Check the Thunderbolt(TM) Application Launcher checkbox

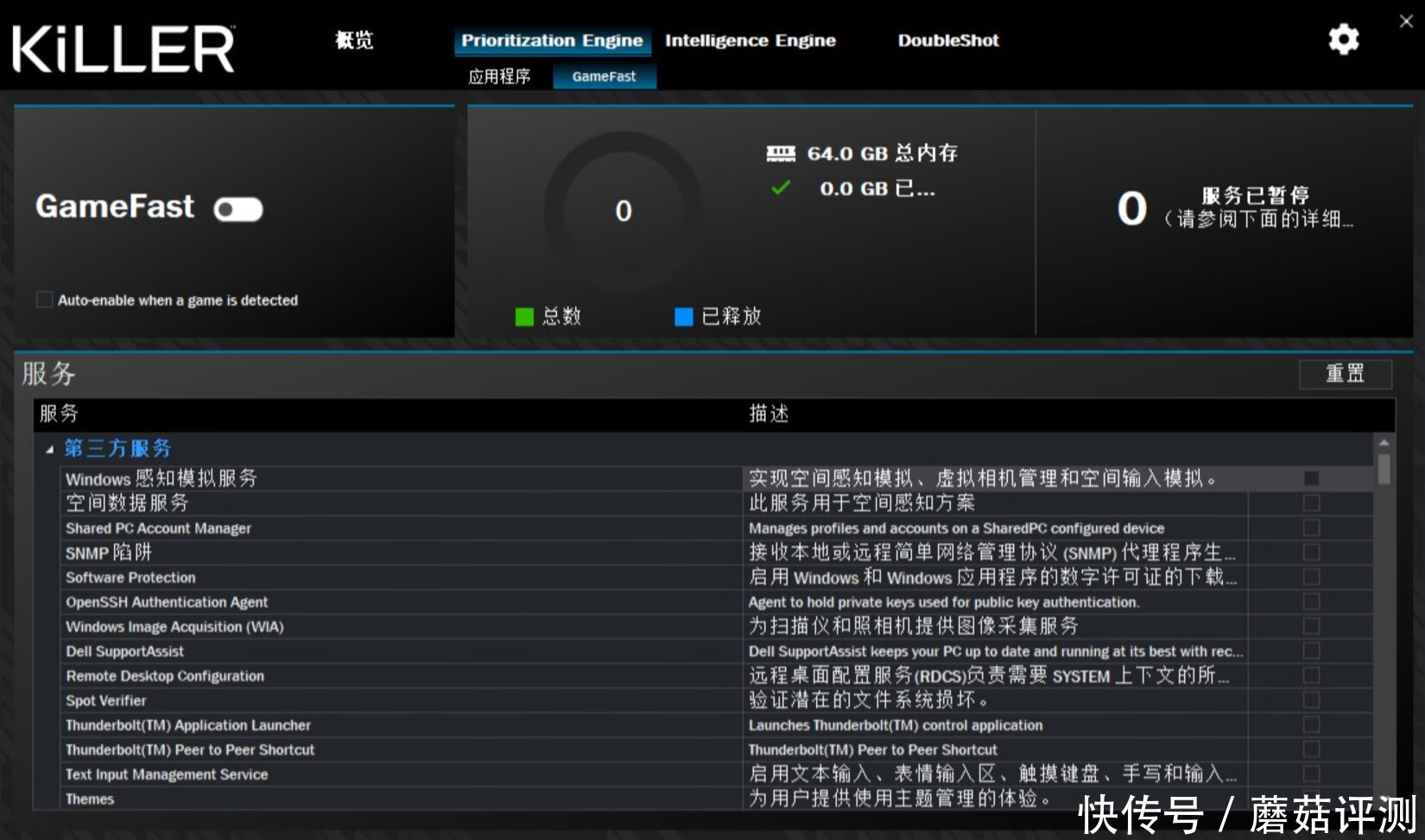[x=1311, y=725]
